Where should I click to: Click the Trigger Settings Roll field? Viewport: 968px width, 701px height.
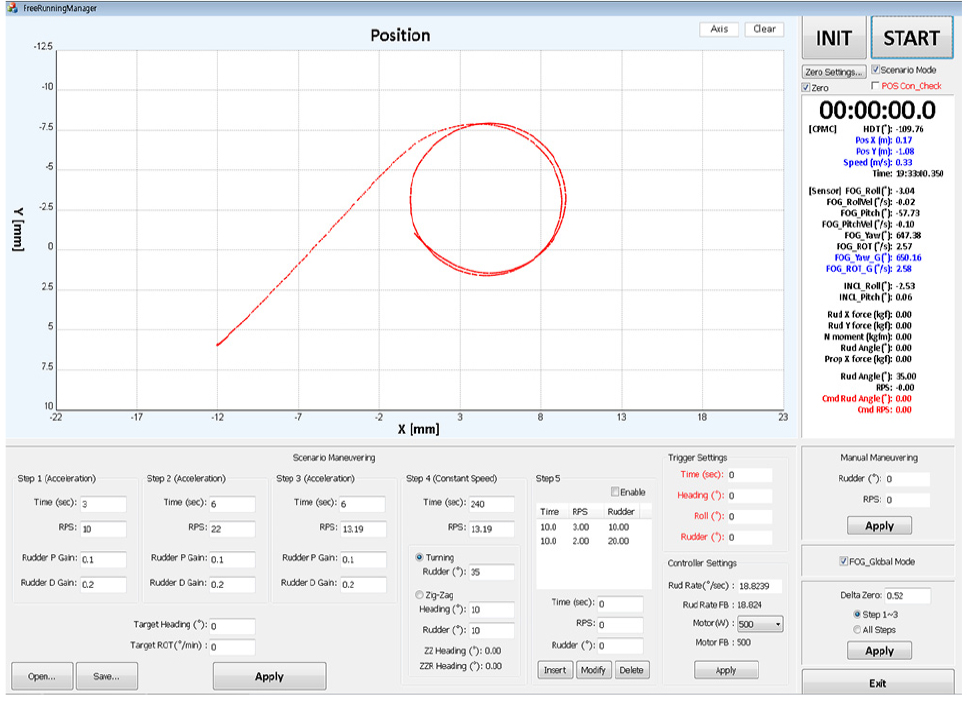[x=749, y=516]
